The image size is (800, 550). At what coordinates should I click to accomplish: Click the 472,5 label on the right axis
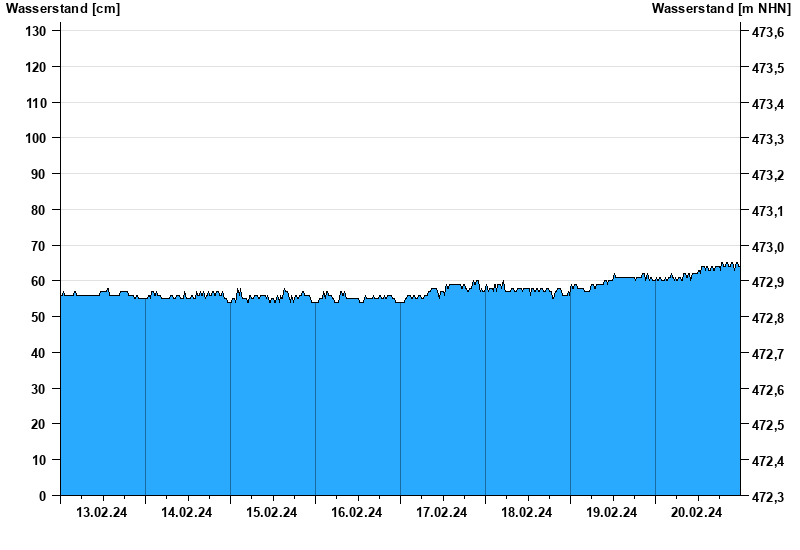click(768, 425)
